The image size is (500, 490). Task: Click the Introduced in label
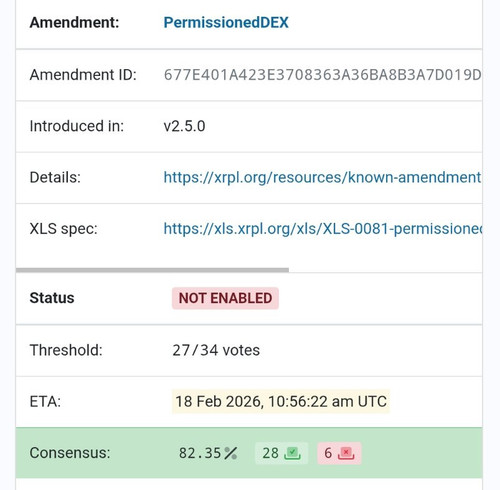[77, 126]
